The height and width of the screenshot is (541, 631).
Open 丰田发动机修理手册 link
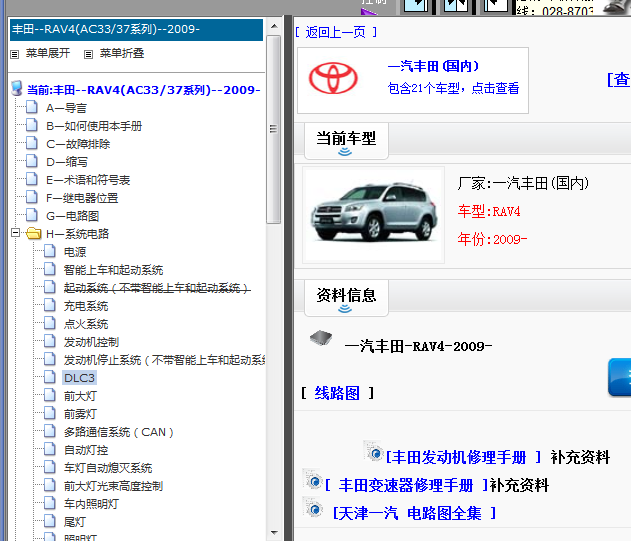[464, 457]
